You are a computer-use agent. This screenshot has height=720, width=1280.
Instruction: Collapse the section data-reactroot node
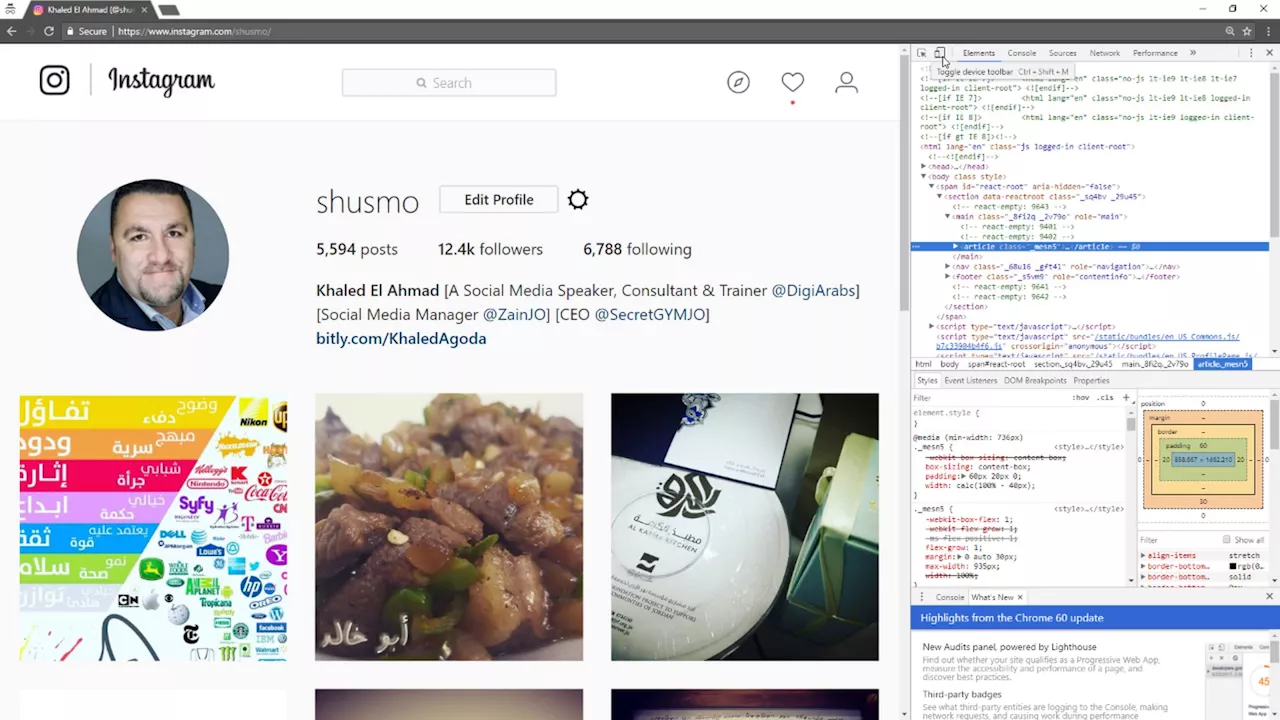939,197
